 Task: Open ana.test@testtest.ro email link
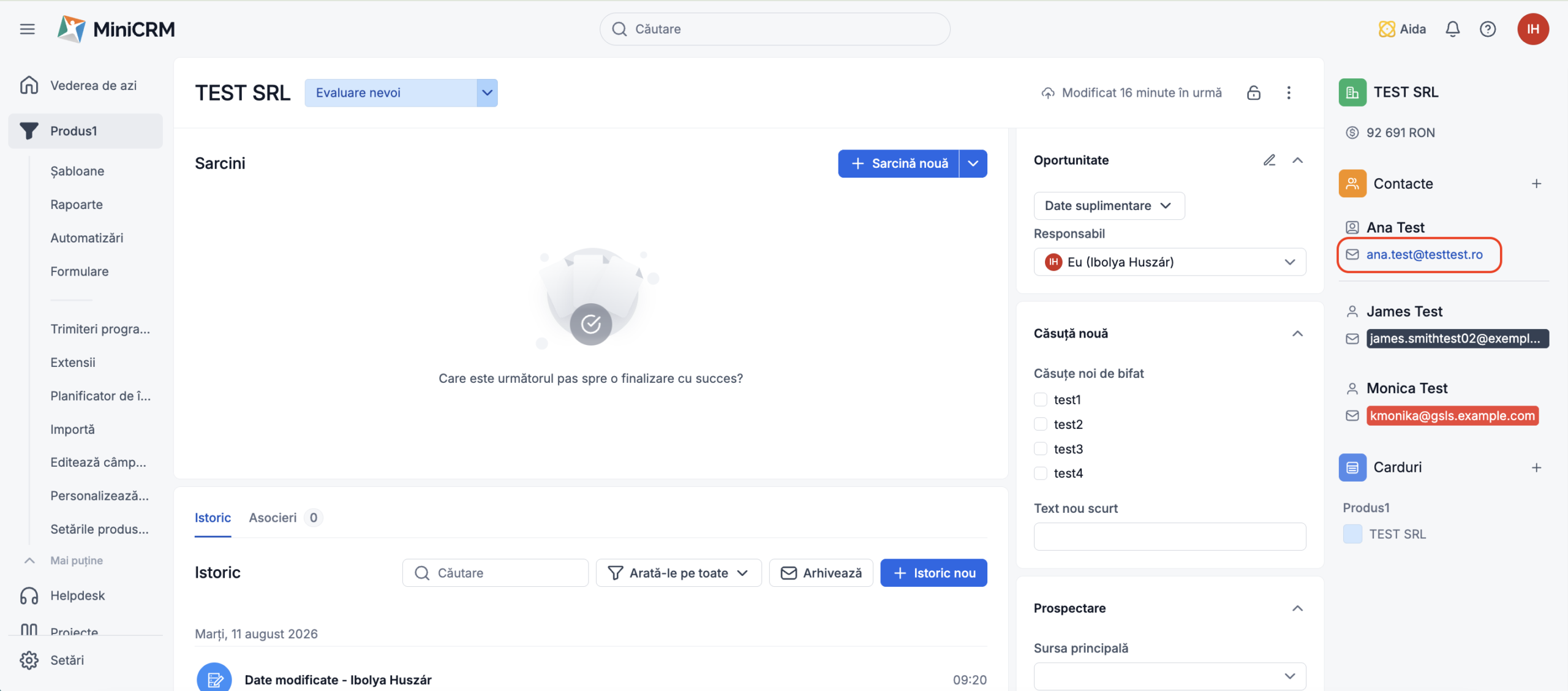[x=1425, y=255]
